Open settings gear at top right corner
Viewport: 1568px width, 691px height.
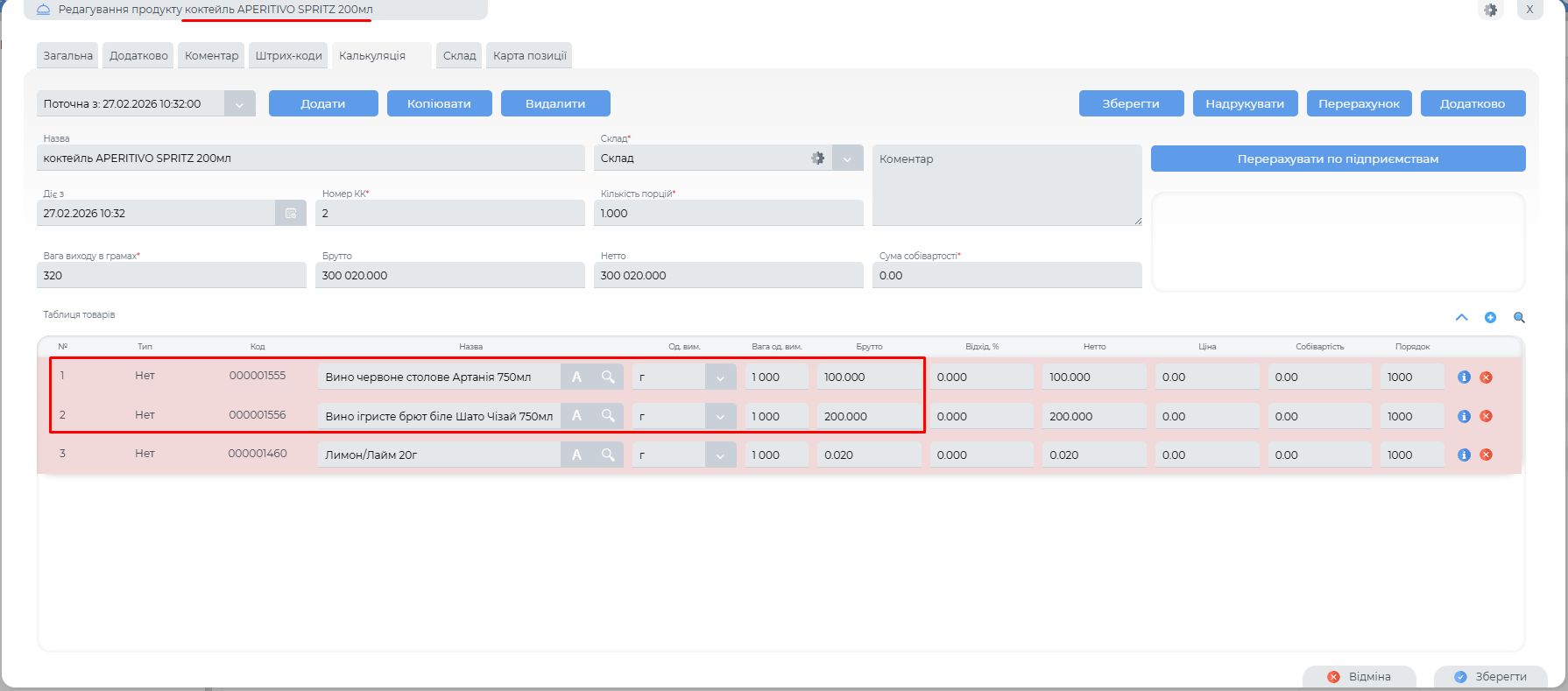click(1490, 10)
